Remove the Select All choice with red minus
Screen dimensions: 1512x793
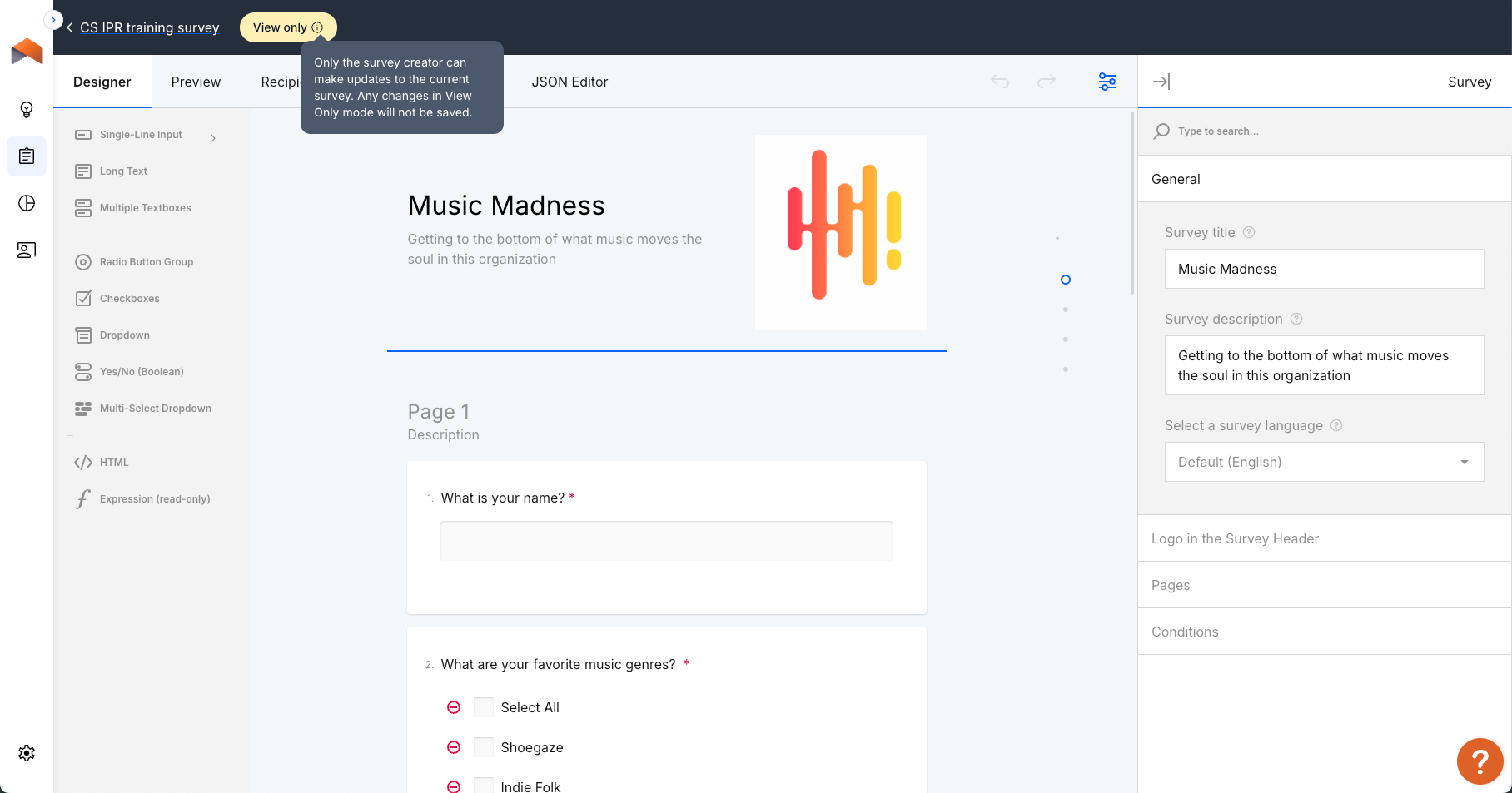click(x=454, y=707)
